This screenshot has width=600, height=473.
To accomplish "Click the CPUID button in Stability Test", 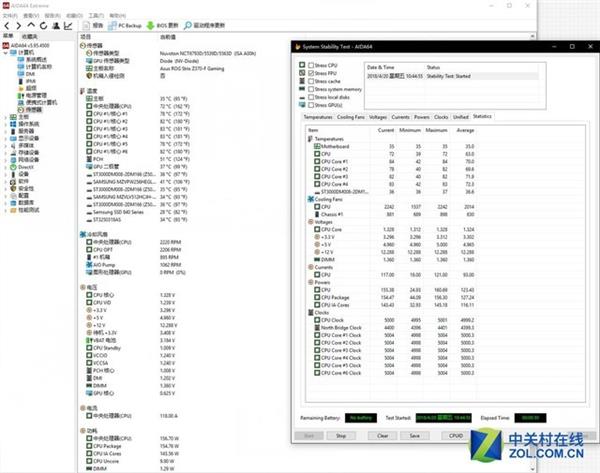I will click(456, 436).
